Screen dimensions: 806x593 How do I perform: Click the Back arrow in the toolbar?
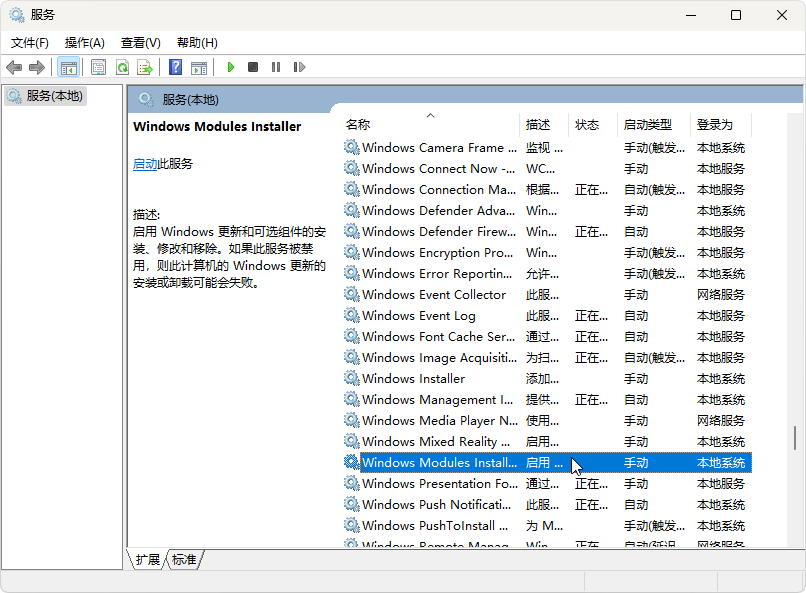14,67
